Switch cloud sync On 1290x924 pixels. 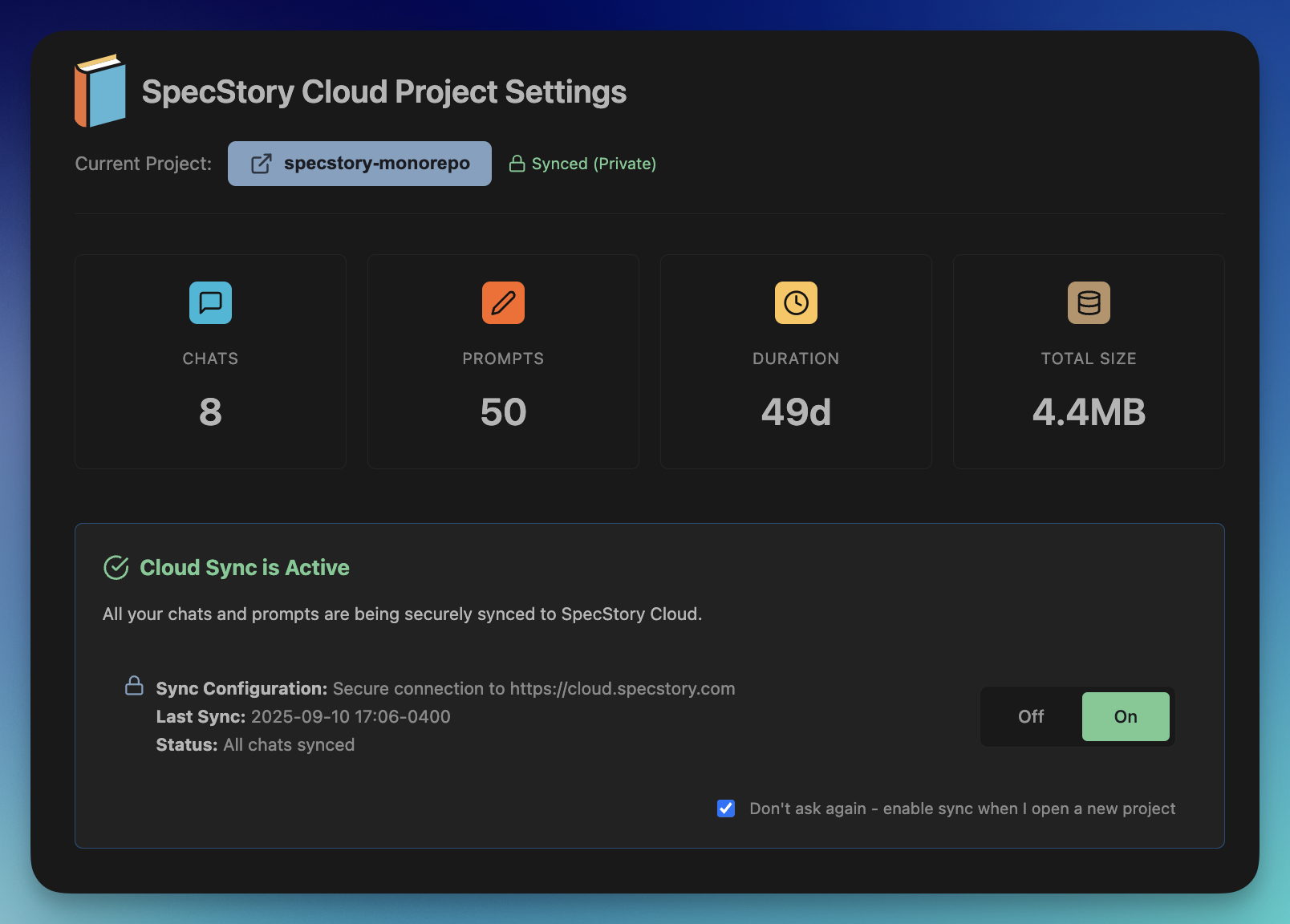pyautogui.click(x=1126, y=716)
